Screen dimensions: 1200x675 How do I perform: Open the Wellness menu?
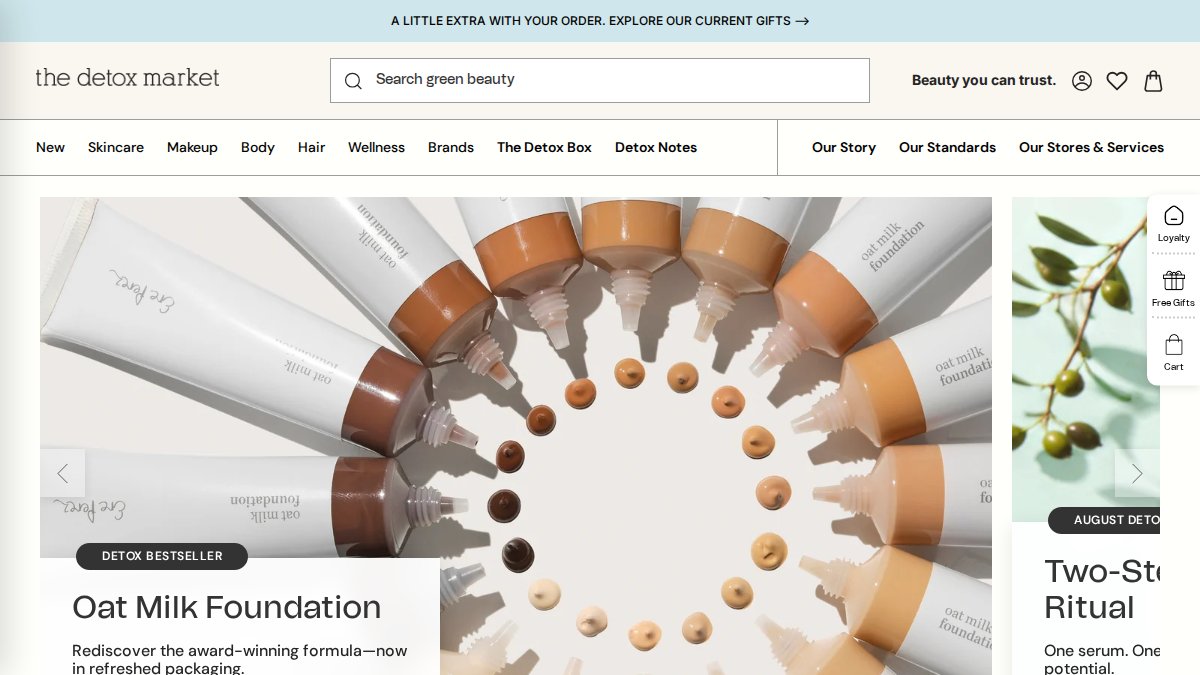(x=376, y=147)
